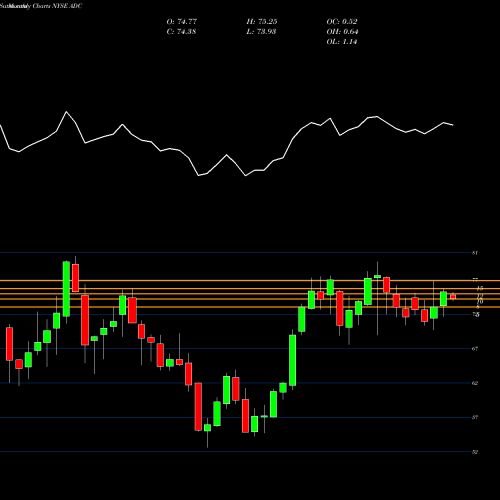The height and width of the screenshot is (500, 500).
Task: Click the 67 price axis label
Action: pyautogui.click(x=475, y=349)
